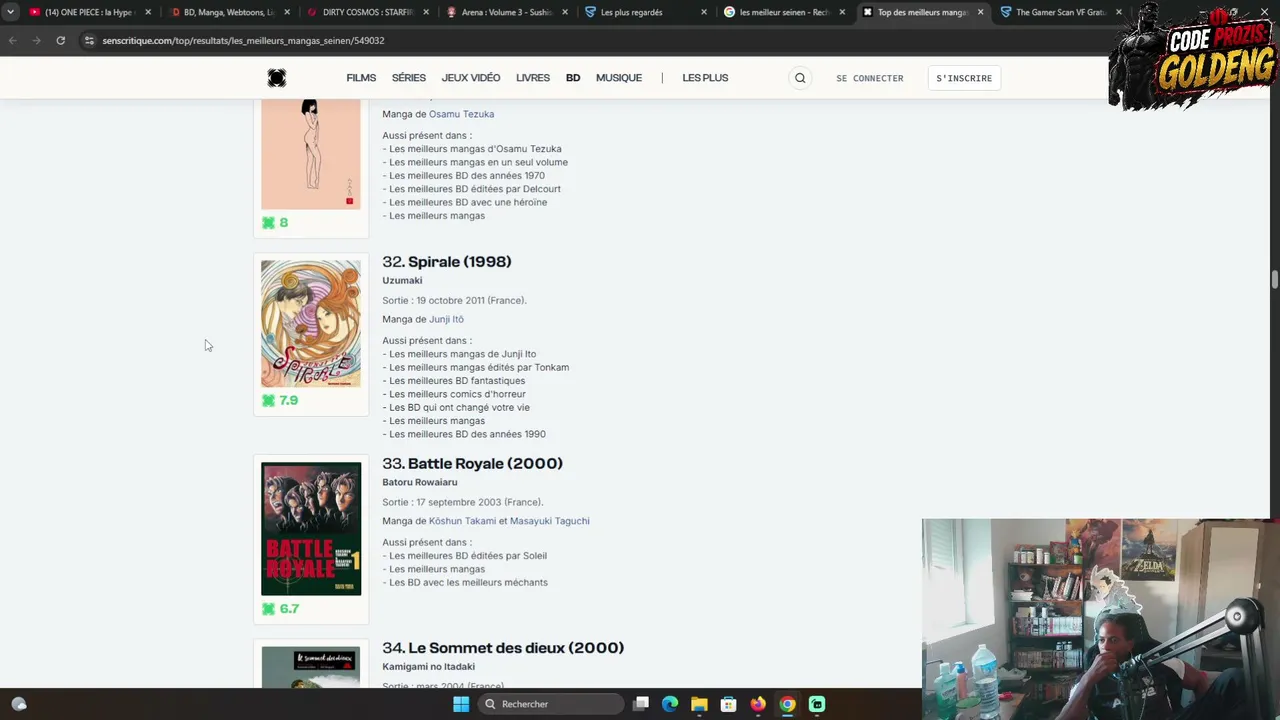1280x720 pixels.
Task: Open Les meilleurs mangas d'Osamu Tezuka list
Action: click(475, 149)
